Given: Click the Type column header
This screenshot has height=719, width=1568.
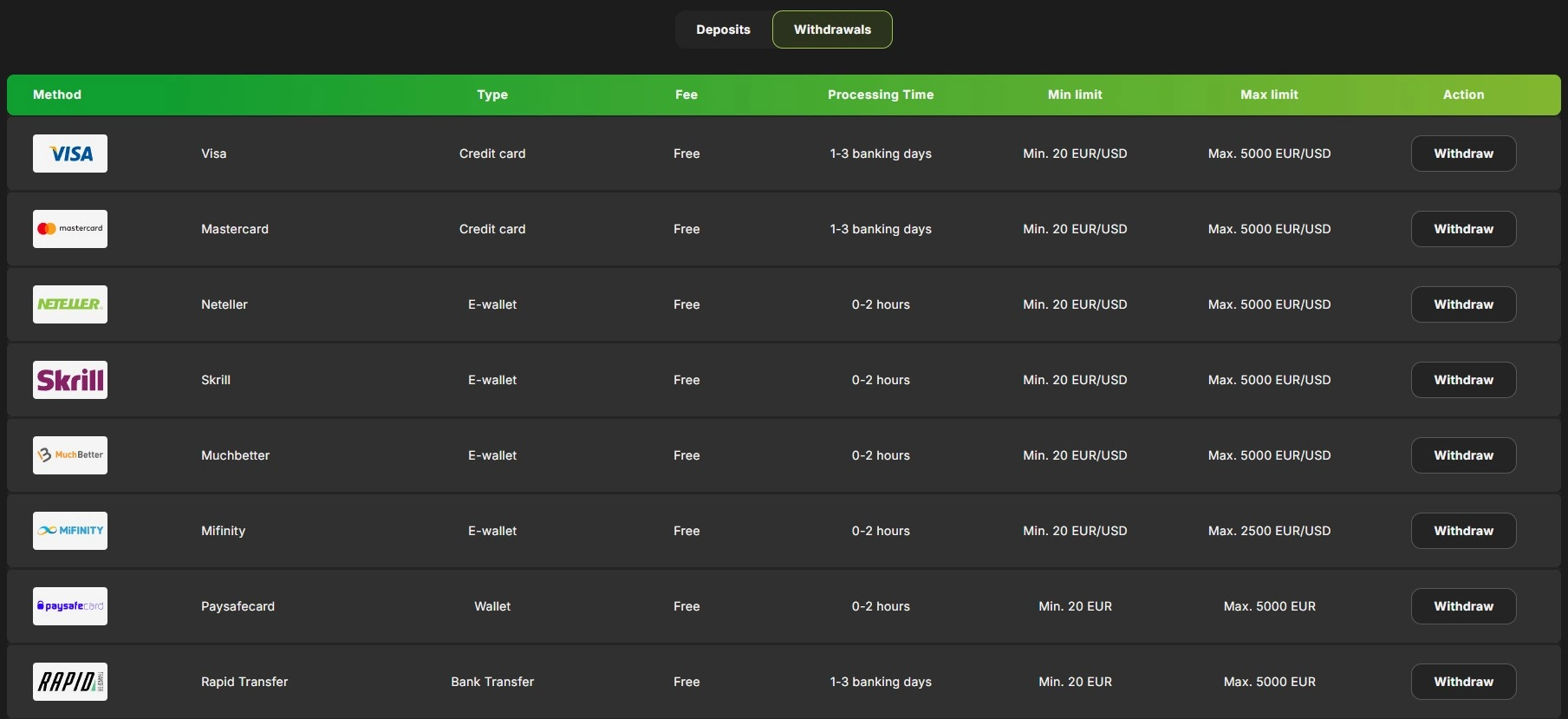Looking at the screenshot, I should tap(492, 95).
